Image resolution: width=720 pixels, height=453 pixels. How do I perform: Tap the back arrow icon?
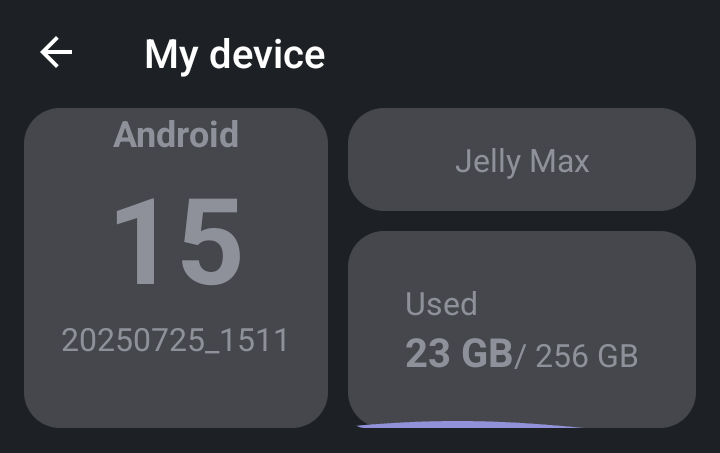[56, 53]
